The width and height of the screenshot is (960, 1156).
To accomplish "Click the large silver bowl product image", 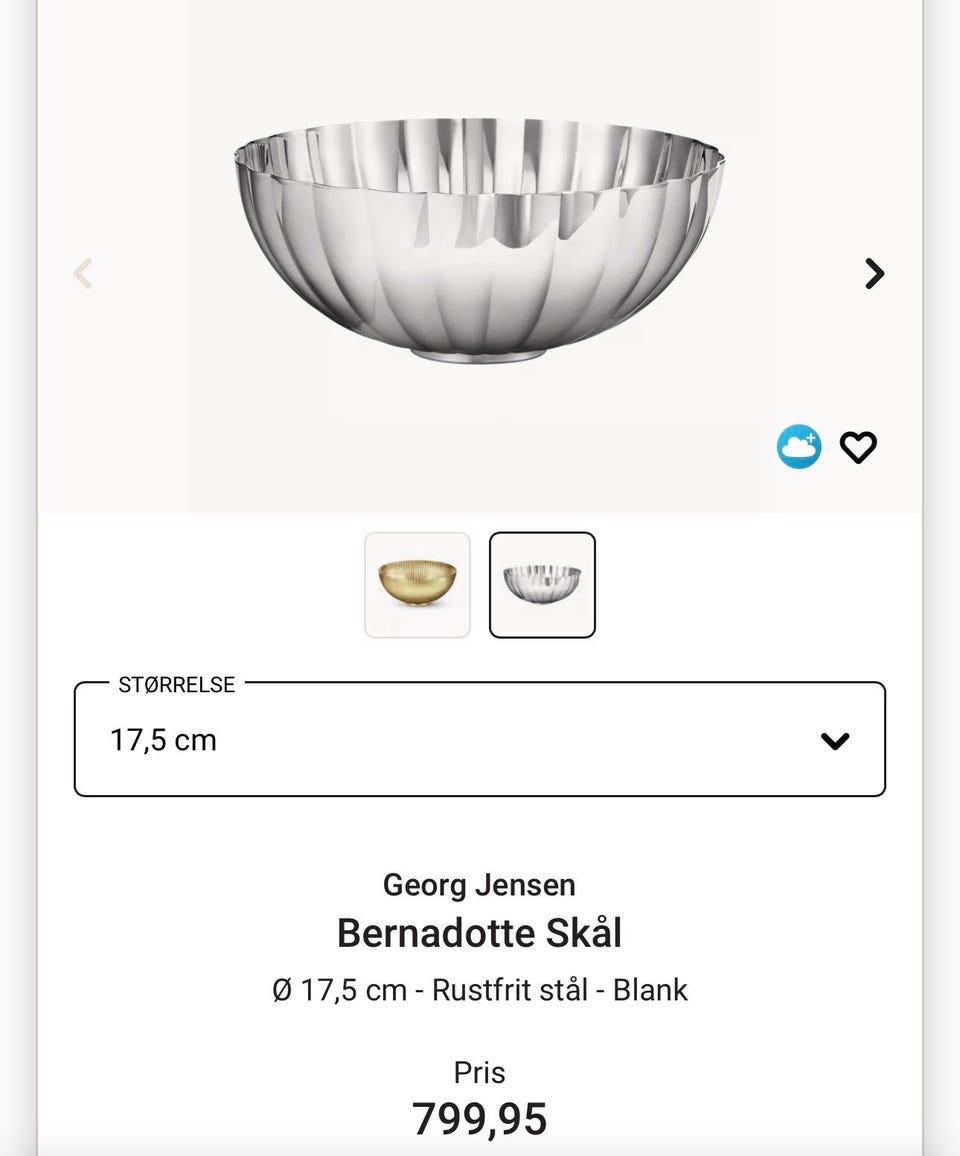I will 479,240.
